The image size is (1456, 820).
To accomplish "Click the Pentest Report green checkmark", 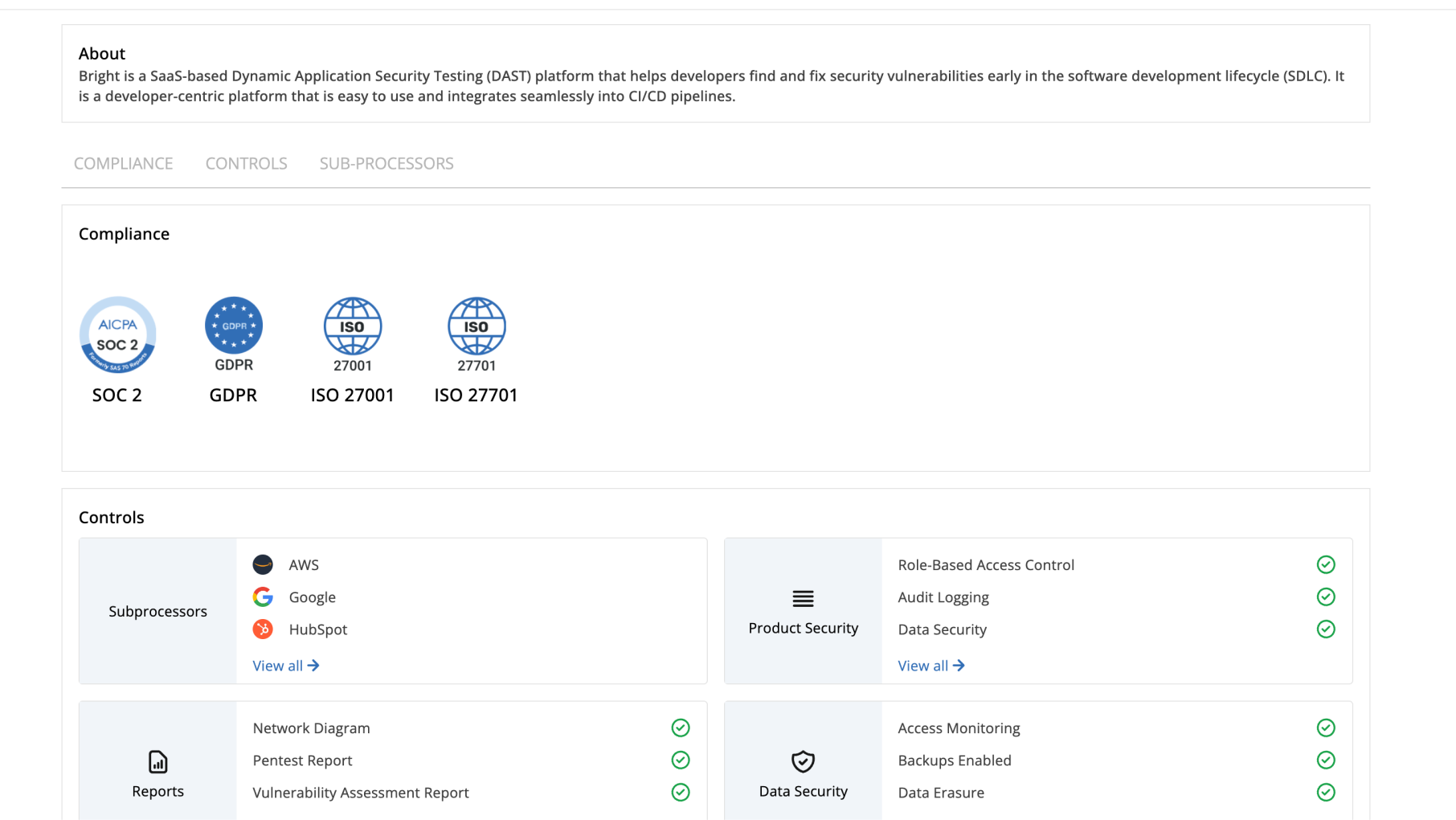I will pos(681,760).
